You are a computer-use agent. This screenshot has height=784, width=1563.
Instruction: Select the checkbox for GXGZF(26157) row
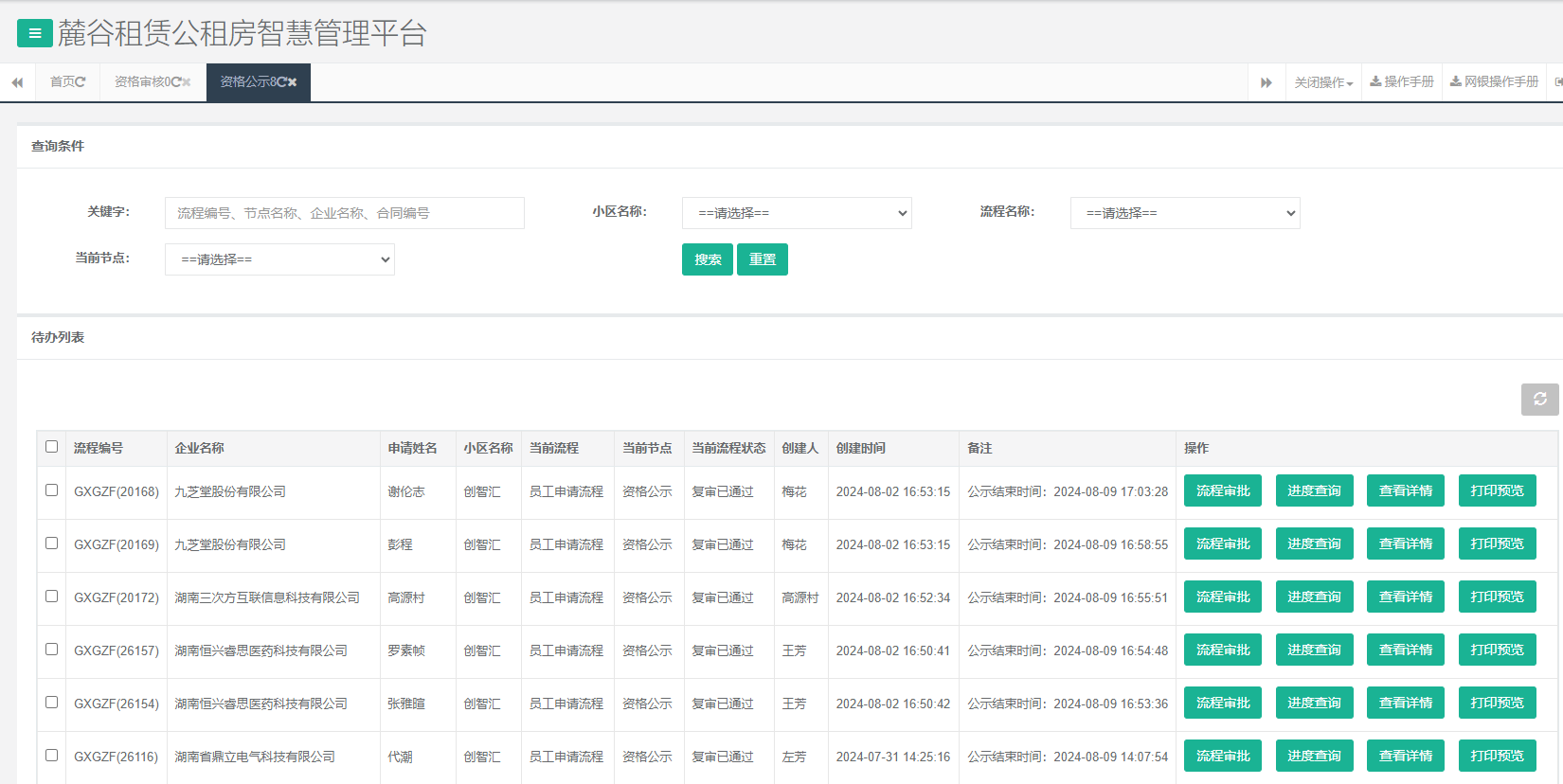click(x=51, y=650)
